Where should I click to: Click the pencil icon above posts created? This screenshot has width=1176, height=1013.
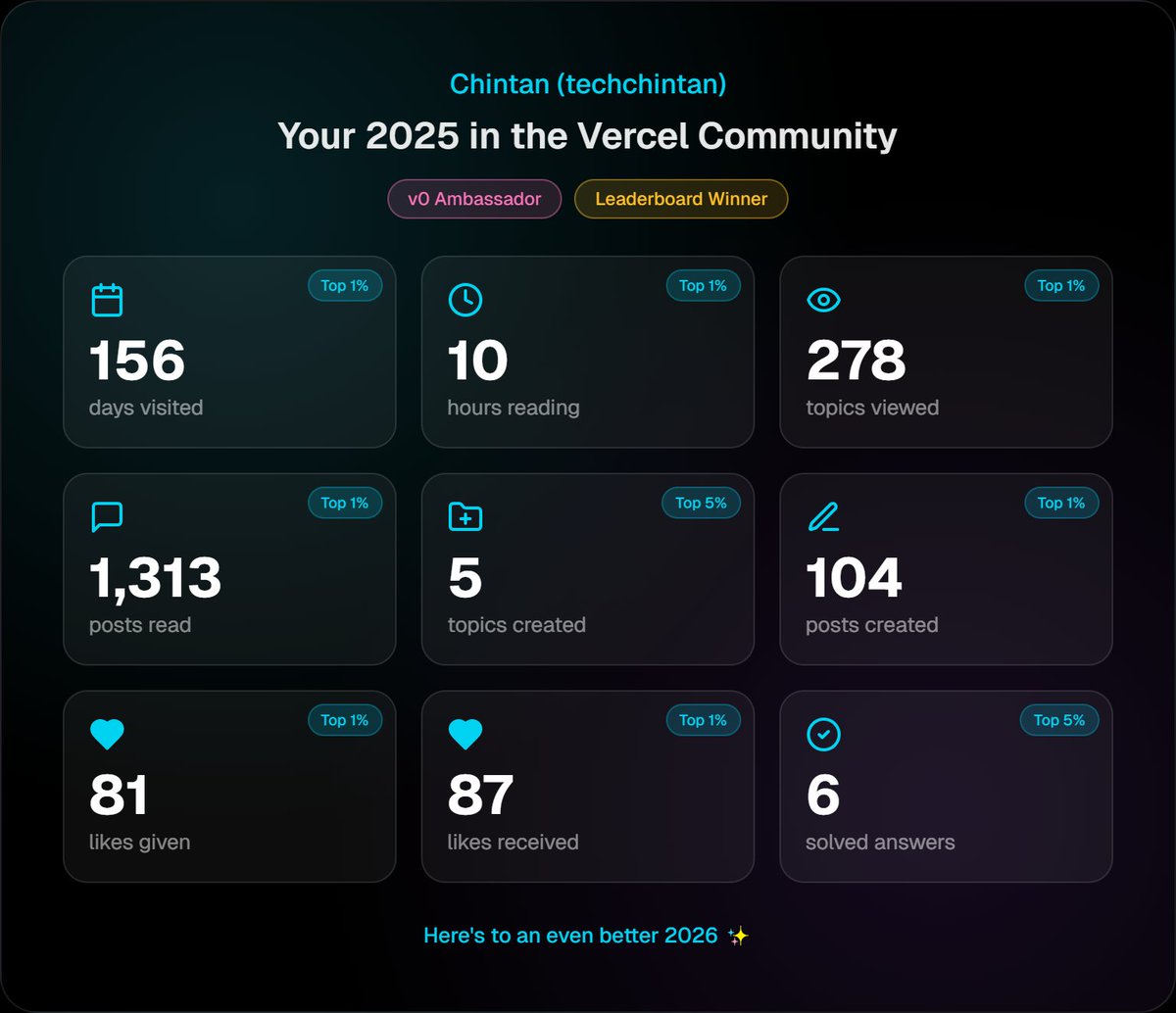coord(823,516)
